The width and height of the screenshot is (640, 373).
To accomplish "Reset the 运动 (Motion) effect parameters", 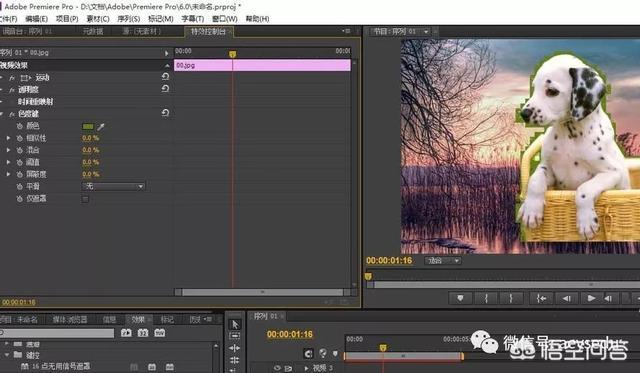I will (x=165, y=76).
